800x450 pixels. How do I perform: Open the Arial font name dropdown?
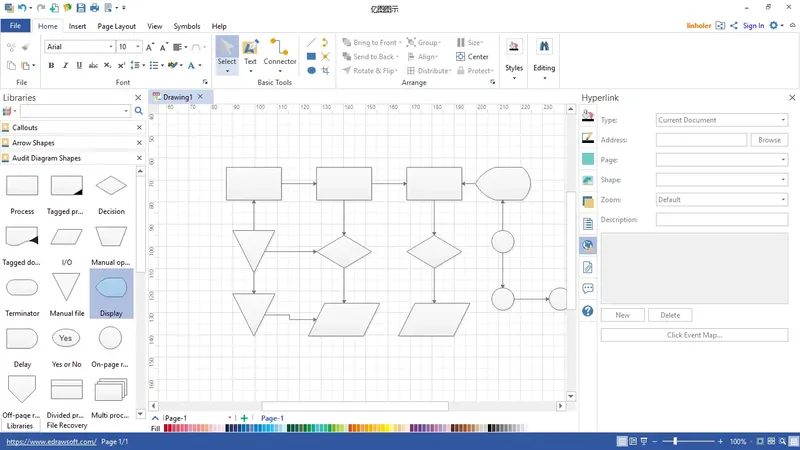click(x=111, y=46)
